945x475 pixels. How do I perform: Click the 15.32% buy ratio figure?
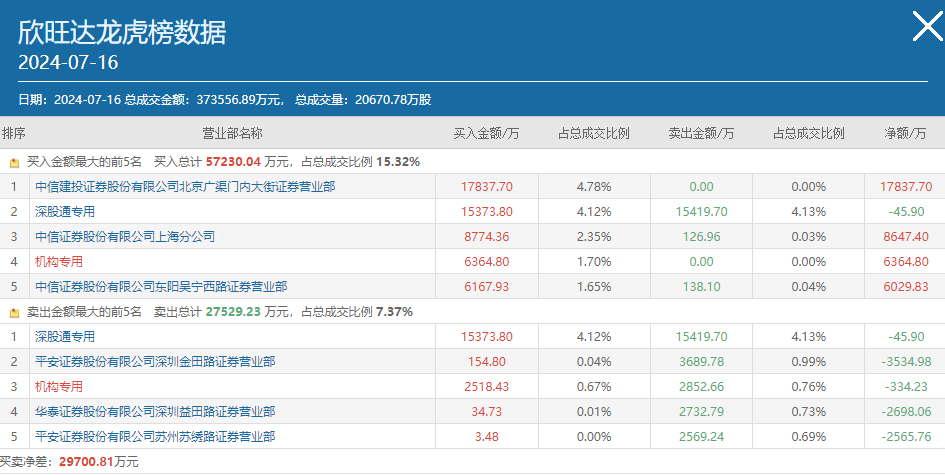coord(398,162)
